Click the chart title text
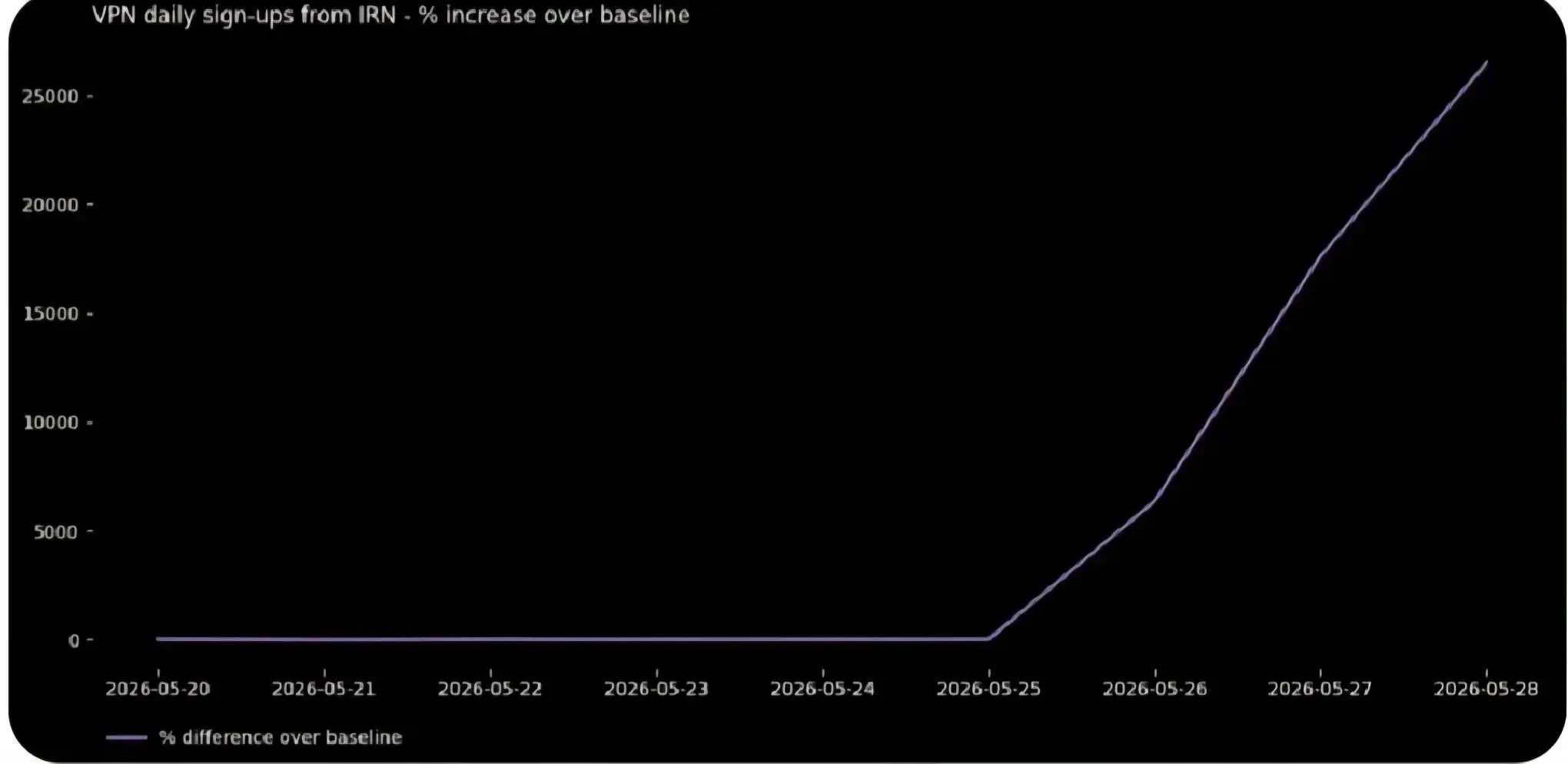1568x764 pixels. point(390,15)
